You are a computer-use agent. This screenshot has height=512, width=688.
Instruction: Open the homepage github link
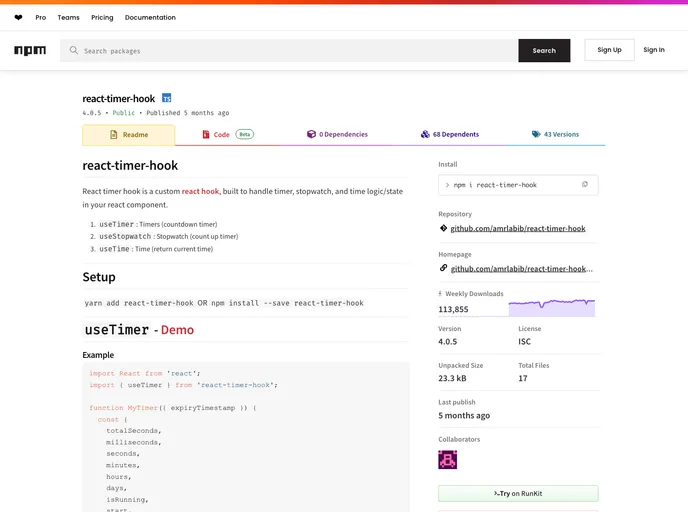click(521, 269)
